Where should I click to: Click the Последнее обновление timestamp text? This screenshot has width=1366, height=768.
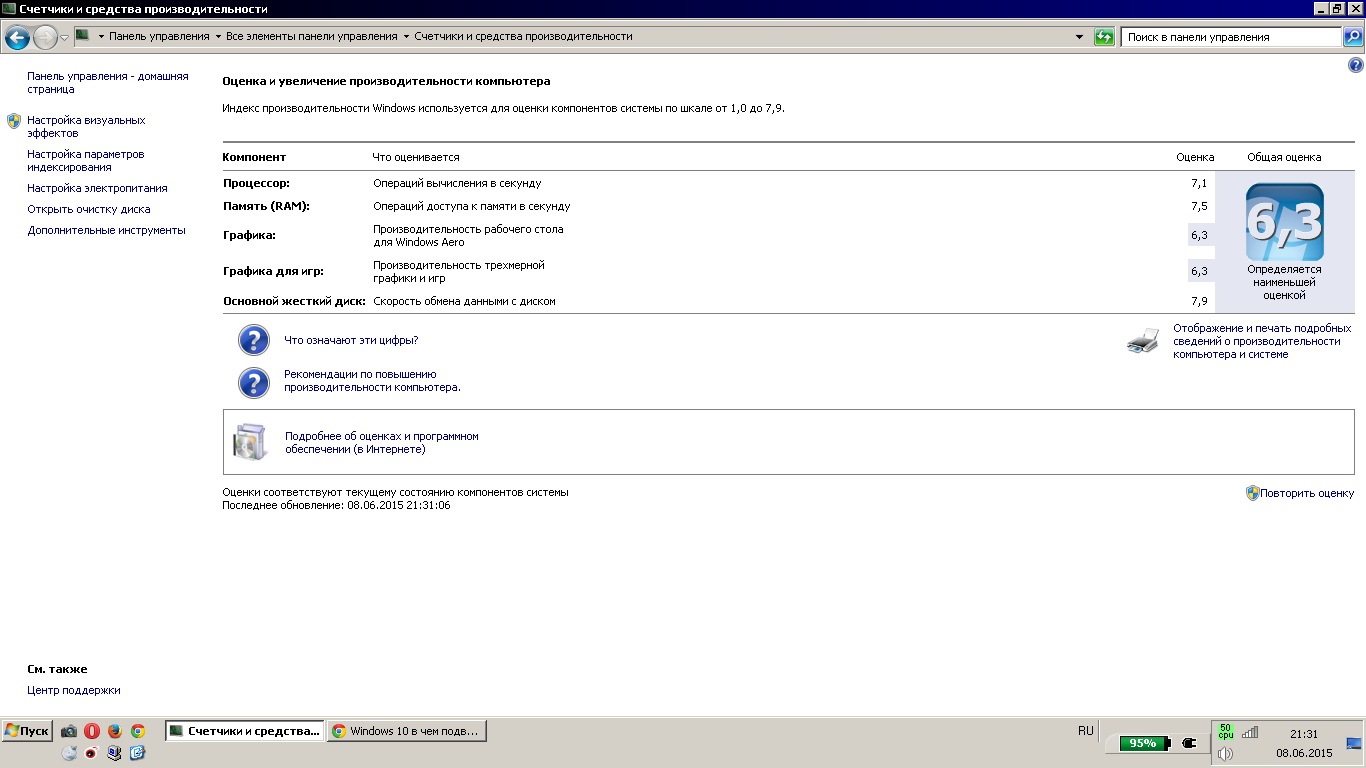point(336,505)
